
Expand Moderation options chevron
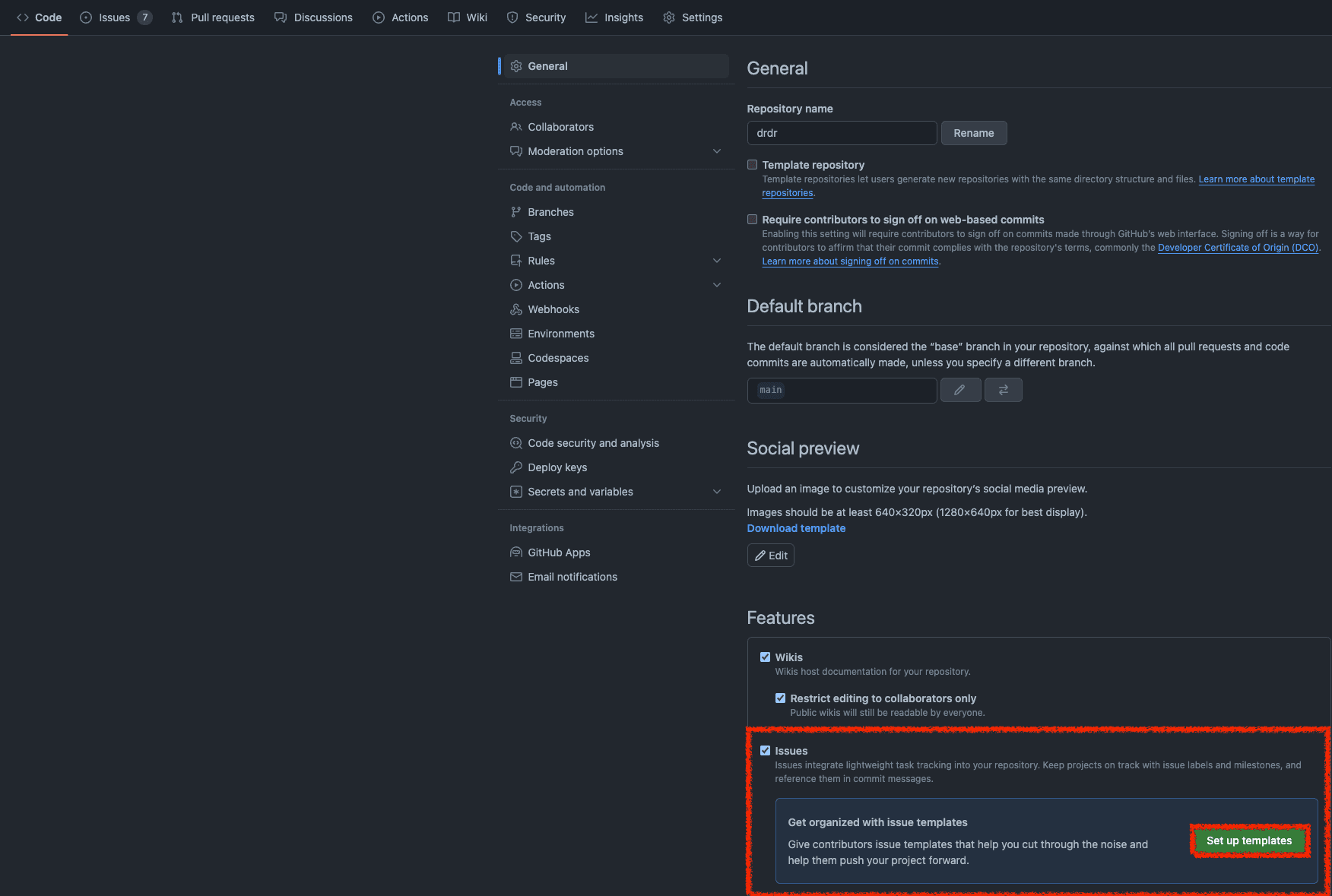717,151
